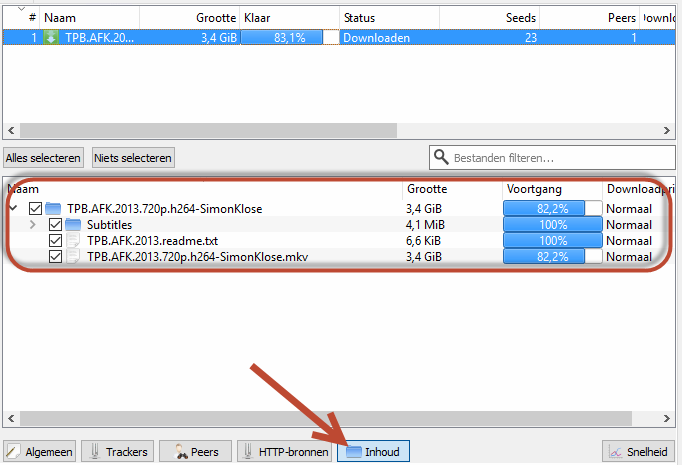Click the green downloading status icon of the torrent
The height and width of the screenshot is (465, 682).
[51, 38]
